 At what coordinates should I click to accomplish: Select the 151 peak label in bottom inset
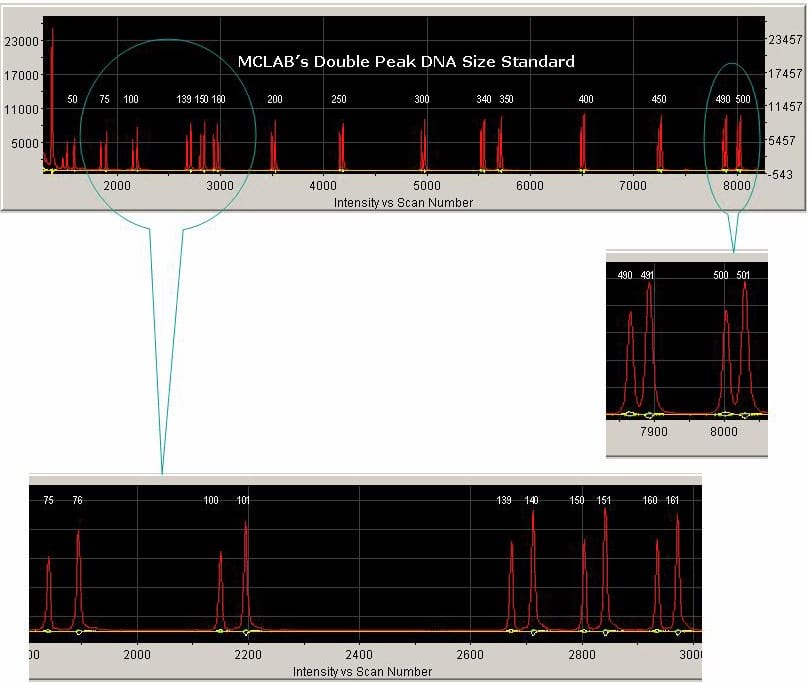603,500
